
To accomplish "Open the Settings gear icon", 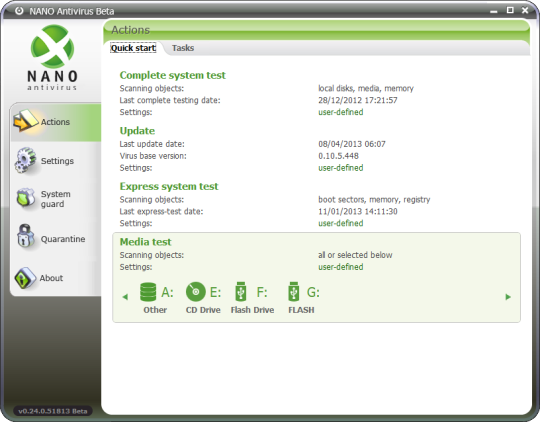I will pos(25,161).
